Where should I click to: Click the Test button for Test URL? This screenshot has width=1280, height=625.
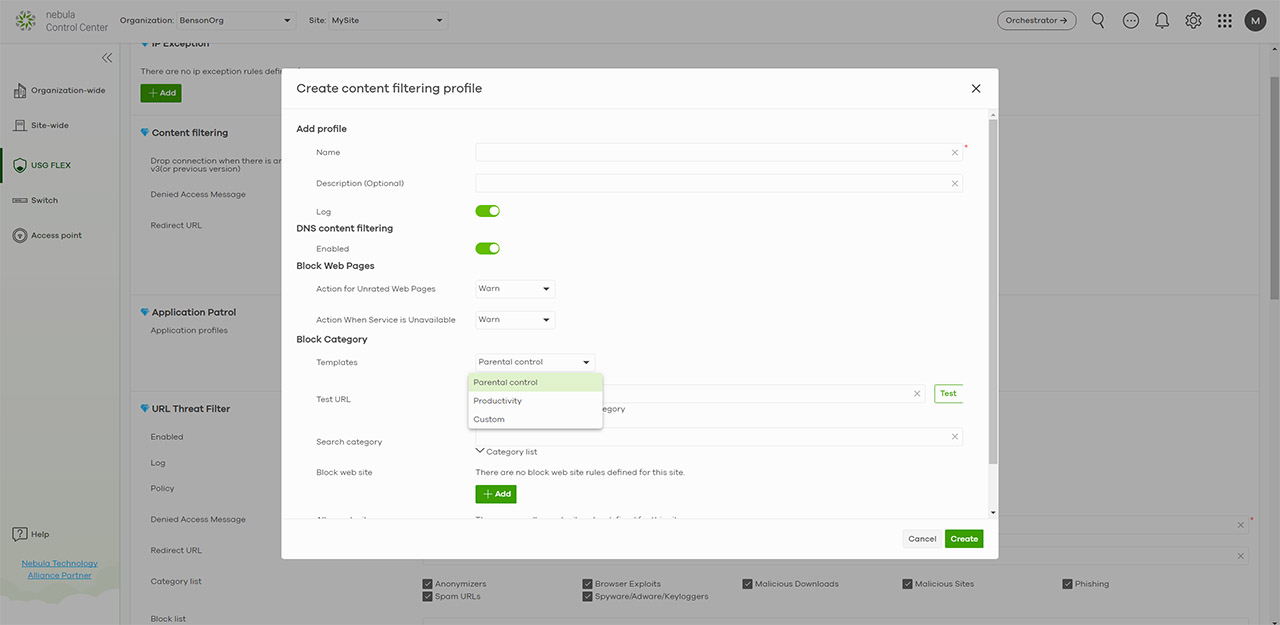click(948, 394)
